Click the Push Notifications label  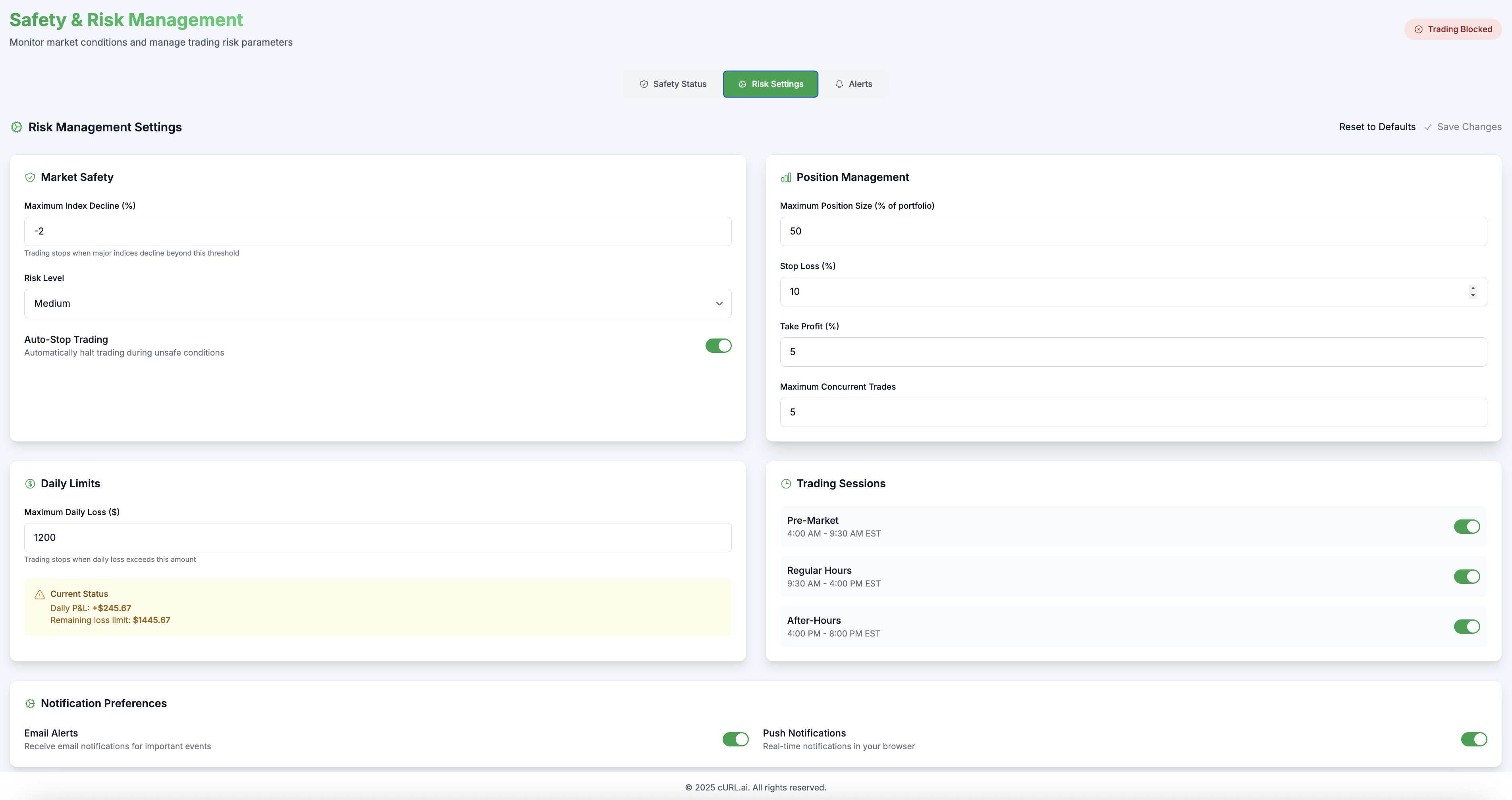tap(804, 733)
